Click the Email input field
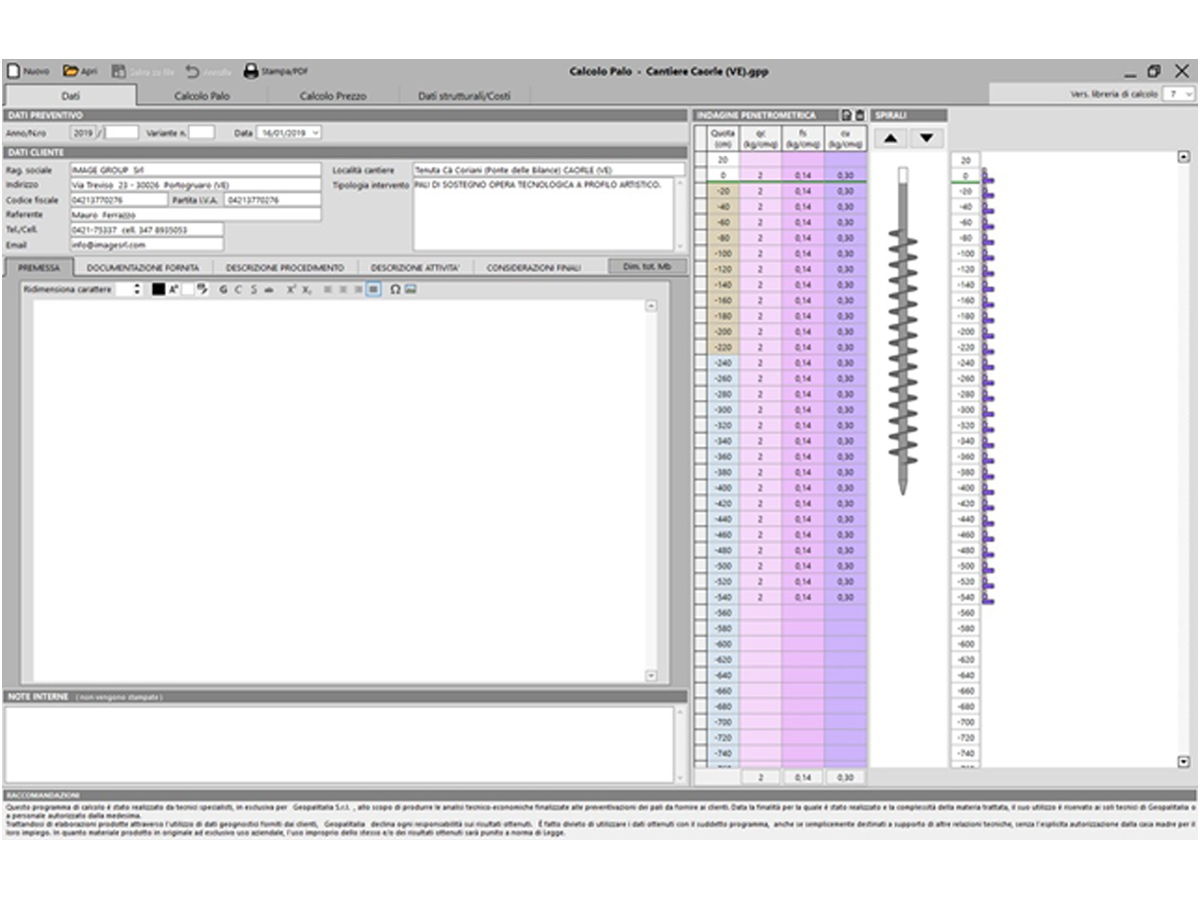This screenshot has width=1200, height=900. pyautogui.click(x=146, y=244)
